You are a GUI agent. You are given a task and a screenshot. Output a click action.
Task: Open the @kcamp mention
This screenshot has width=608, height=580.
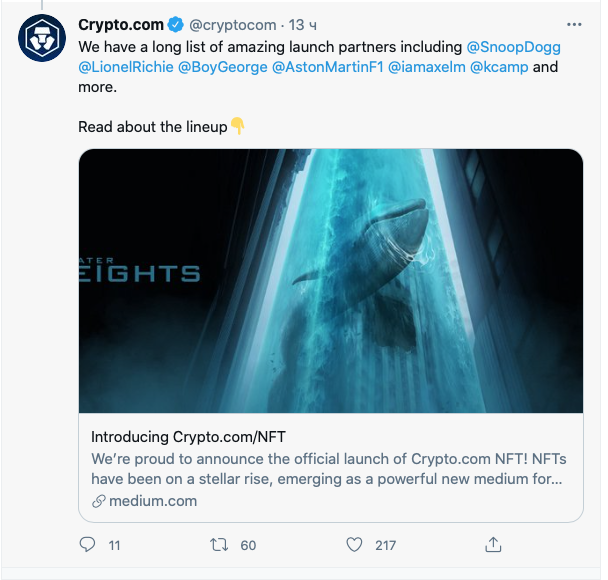tap(499, 67)
